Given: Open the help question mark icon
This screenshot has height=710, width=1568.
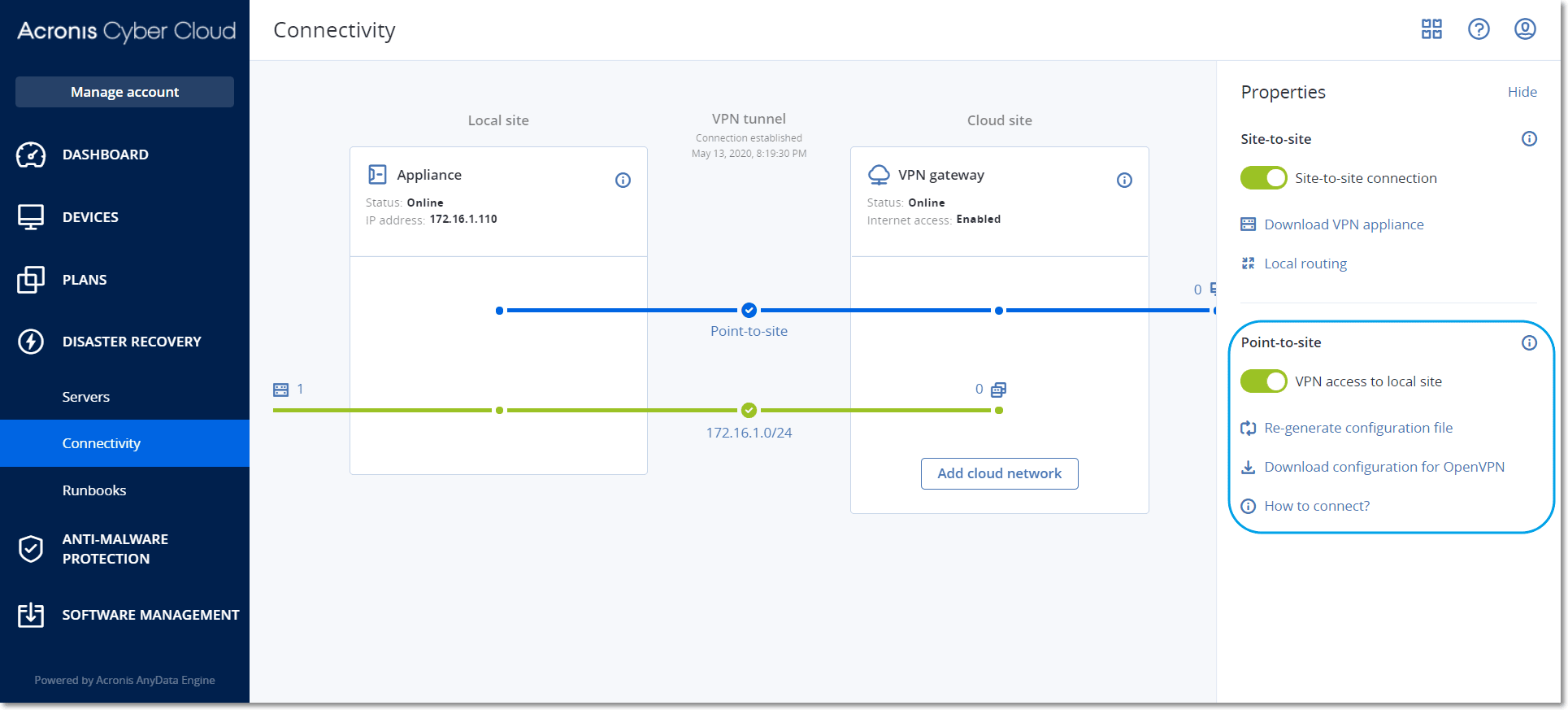Looking at the screenshot, I should point(1479,29).
